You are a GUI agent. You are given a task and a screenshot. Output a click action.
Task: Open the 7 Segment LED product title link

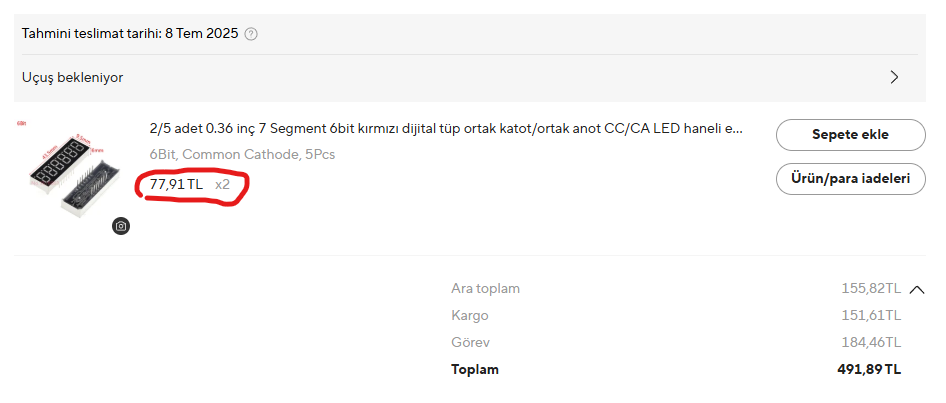[x=446, y=129]
